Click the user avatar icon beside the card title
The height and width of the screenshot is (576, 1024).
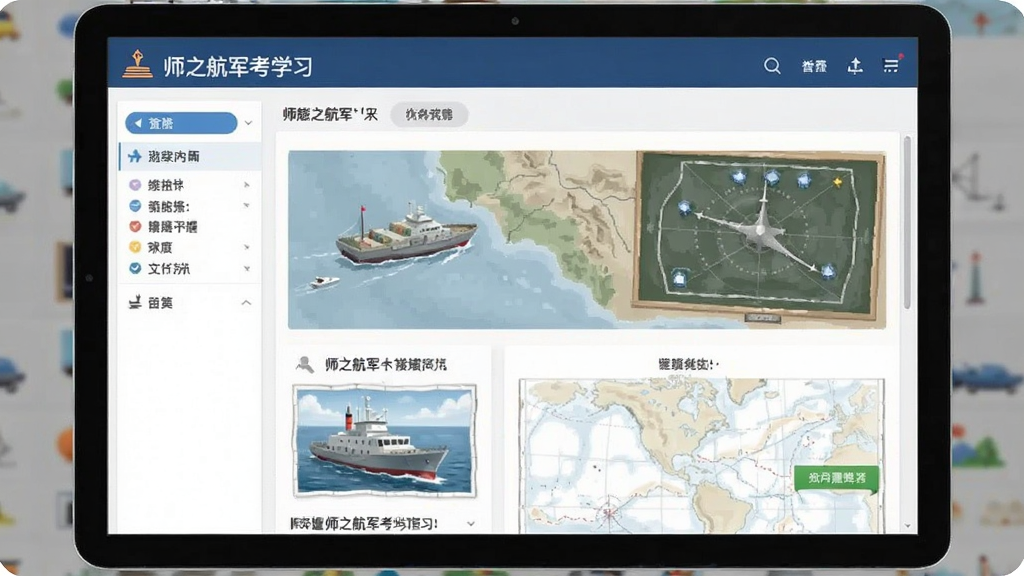304,364
